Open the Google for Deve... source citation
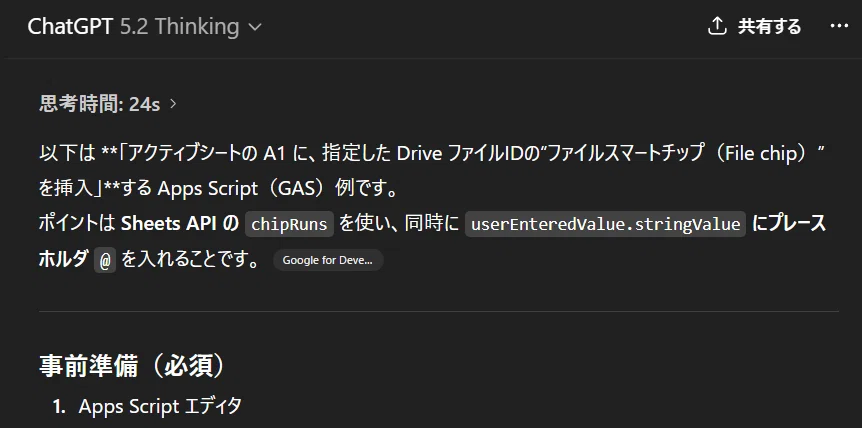Image resolution: width=862 pixels, height=428 pixels. [x=328, y=260]
